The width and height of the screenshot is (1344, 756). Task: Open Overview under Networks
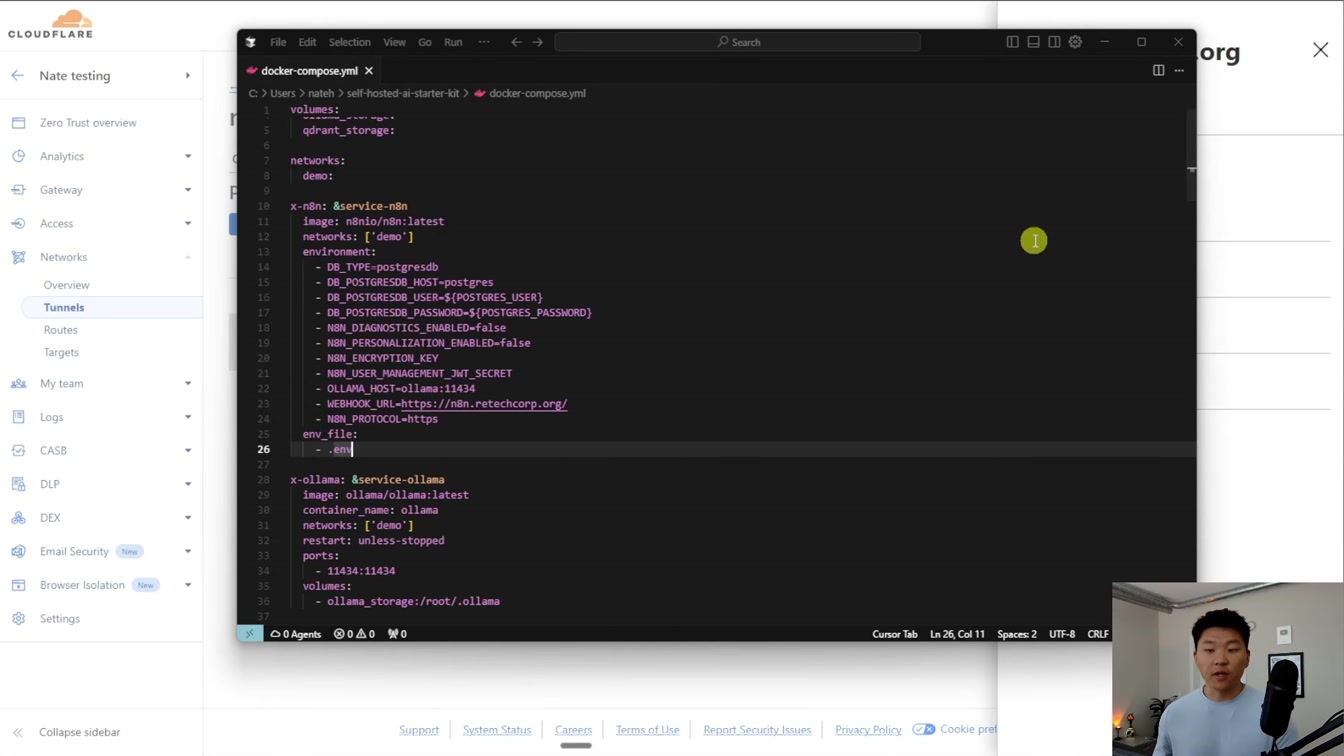point(66,285)
